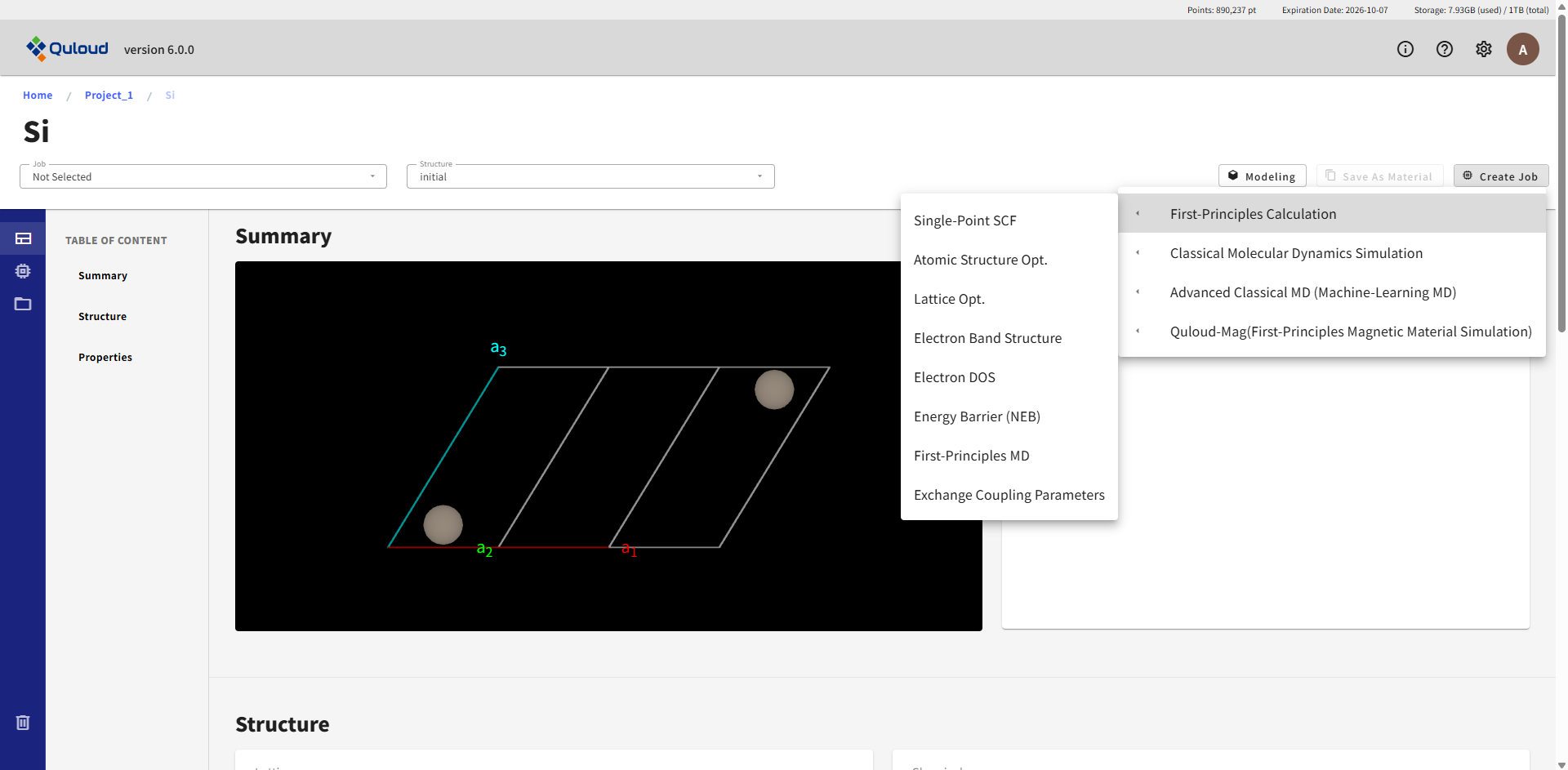Click the Modeling button
The image size is (1568, 770).
1262,176
